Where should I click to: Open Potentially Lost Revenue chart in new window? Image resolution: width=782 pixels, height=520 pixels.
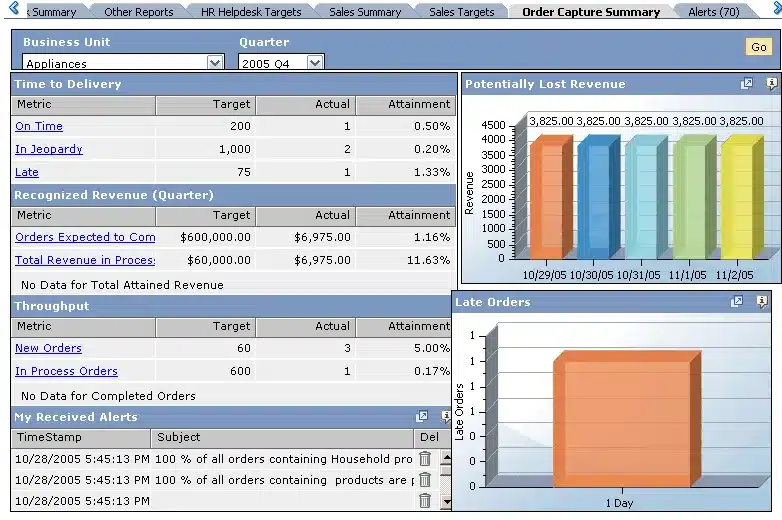746,83
